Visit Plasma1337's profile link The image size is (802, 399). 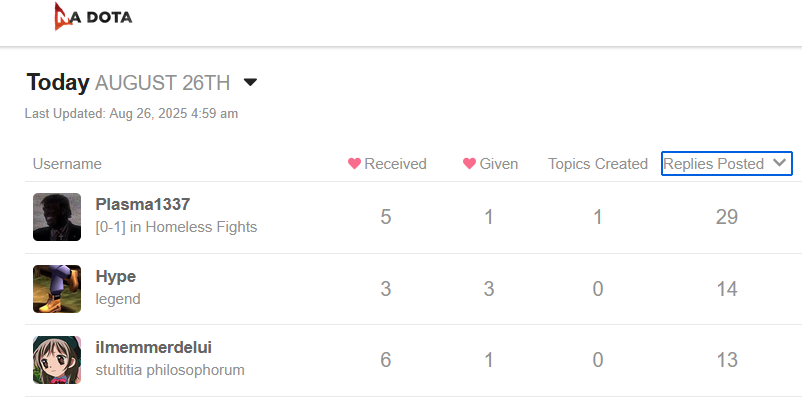[143, 204]
